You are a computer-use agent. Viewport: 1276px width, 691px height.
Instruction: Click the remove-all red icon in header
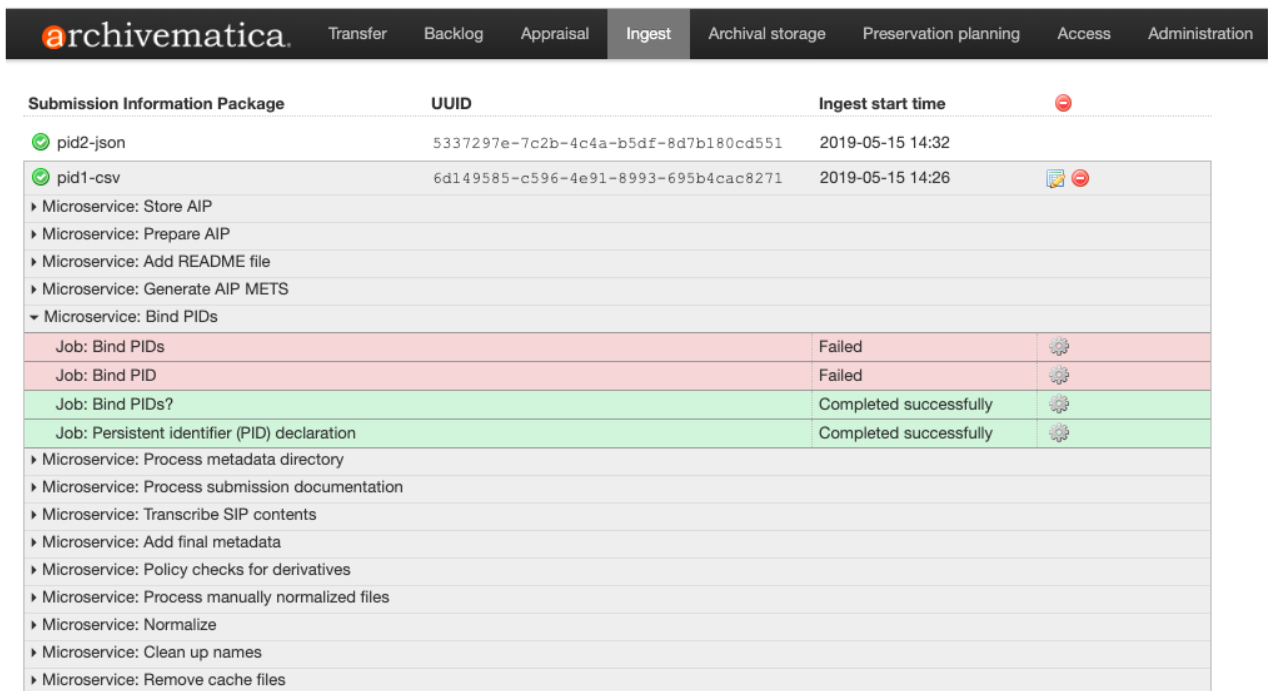tap(1064, 103)
